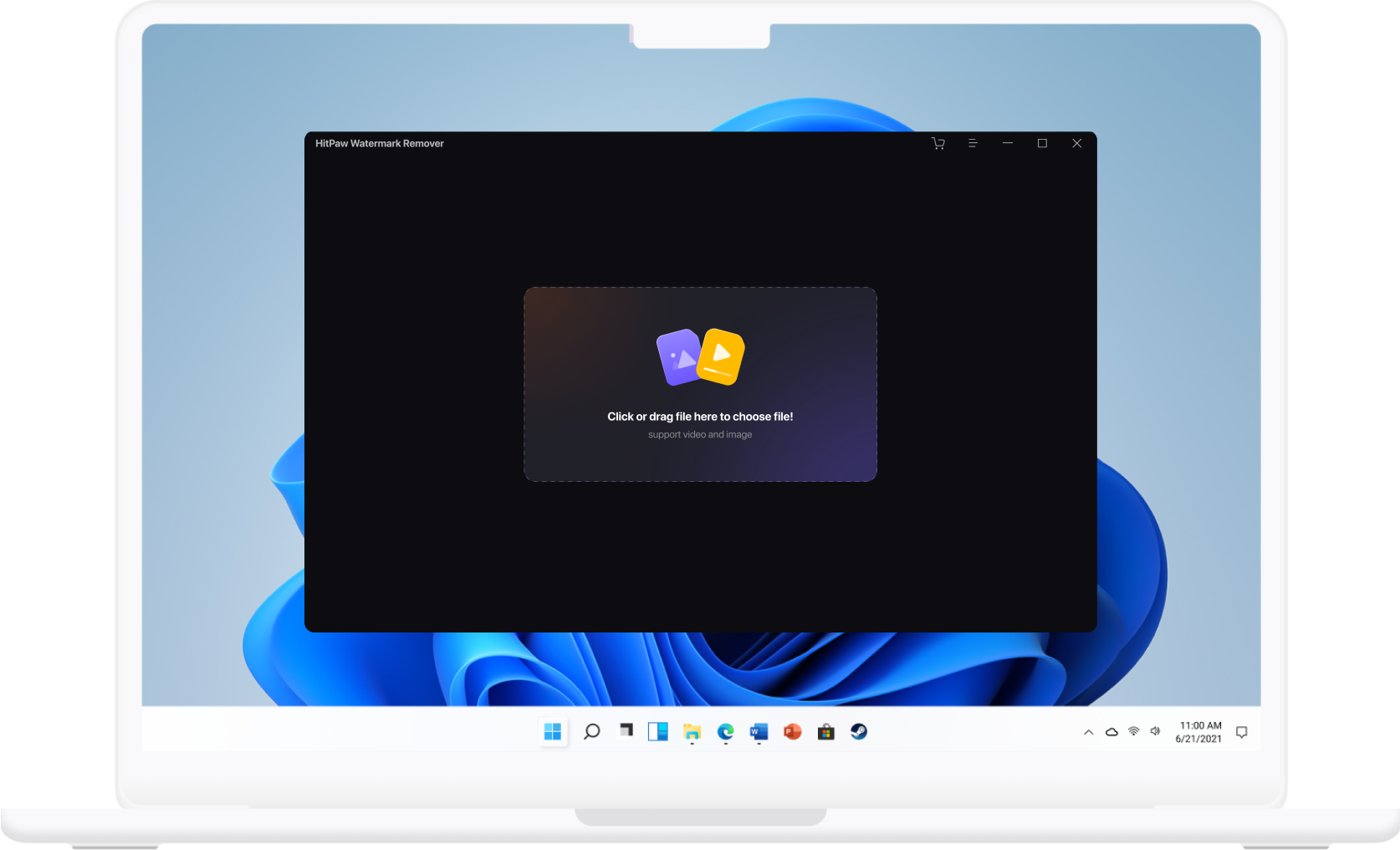The height and width of the screenshot is (850, 1400).
Task: Click the HitPaw Watermark Remover title text
Action: point(380,144)
